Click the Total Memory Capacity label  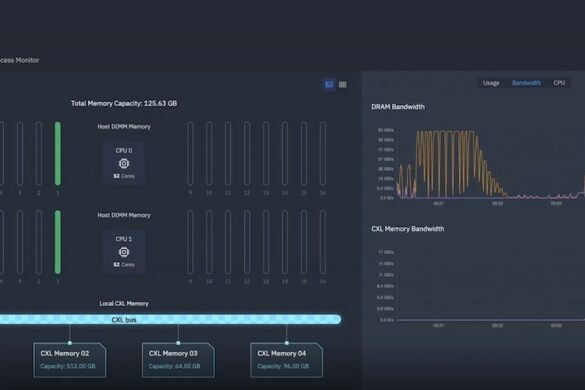tap(124, 103)
